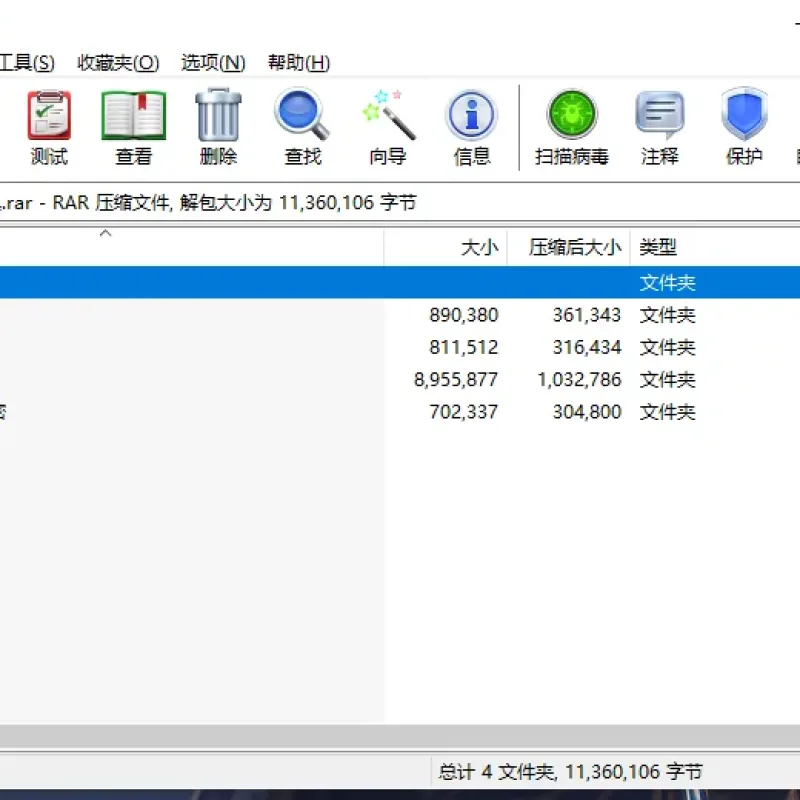Open the 收藏夹(O) menu
Screen dimensions: 800x800
tap(118, 63)
